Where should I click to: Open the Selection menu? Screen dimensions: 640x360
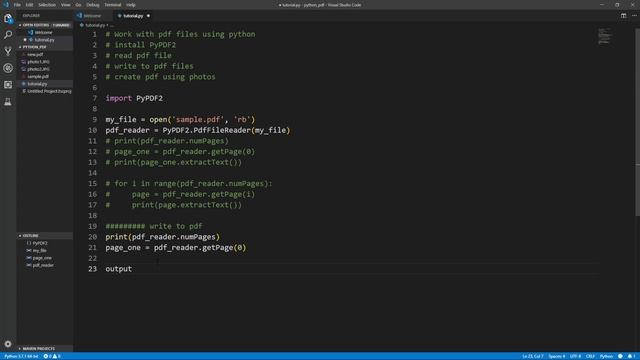click(x=47, y=5)
